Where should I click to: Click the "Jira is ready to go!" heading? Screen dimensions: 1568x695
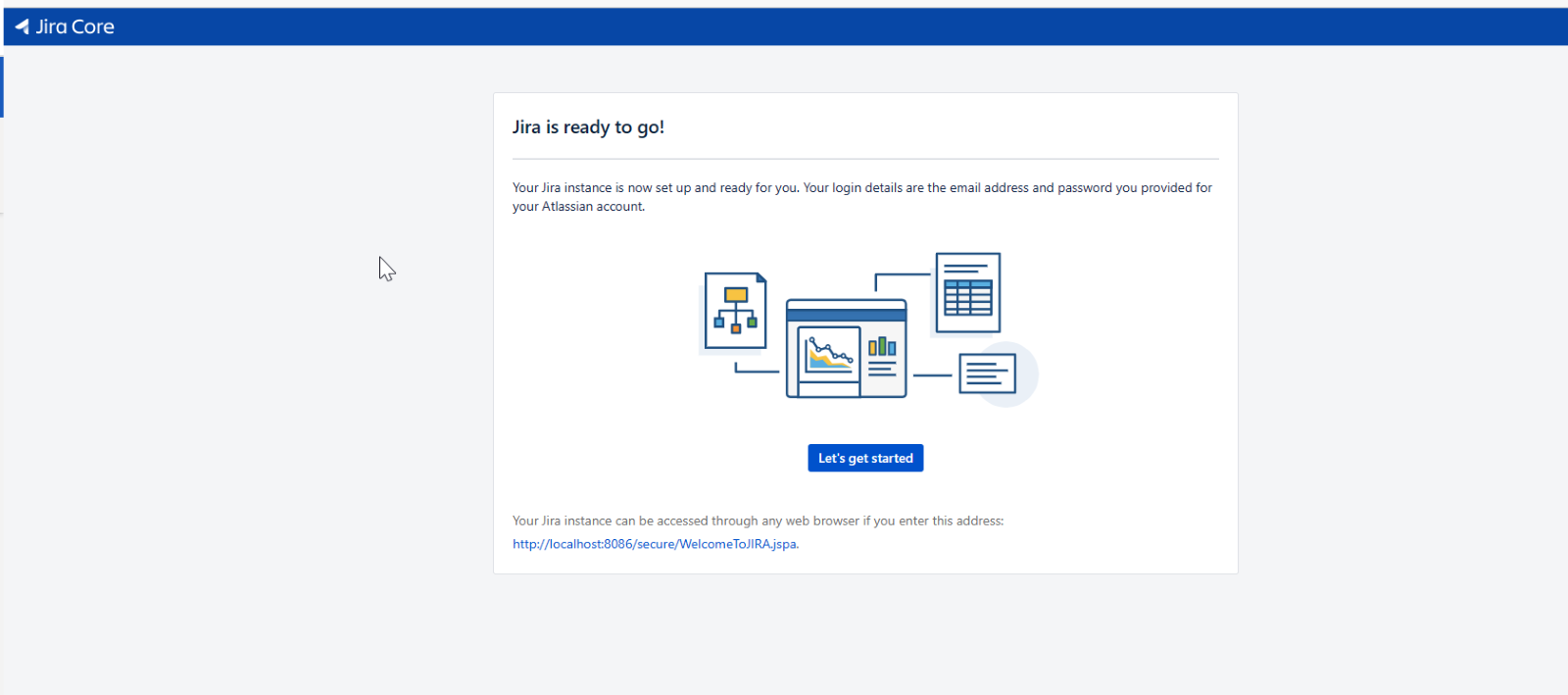click(x=588, y=126)
